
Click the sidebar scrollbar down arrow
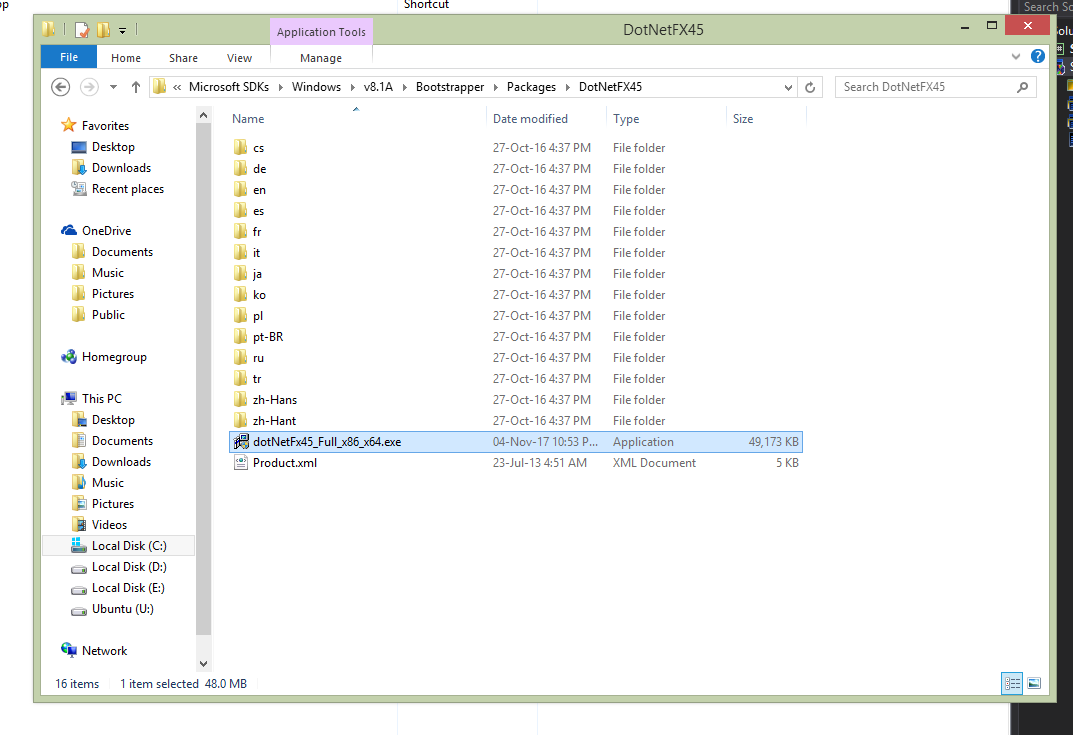tap(203, 662)
